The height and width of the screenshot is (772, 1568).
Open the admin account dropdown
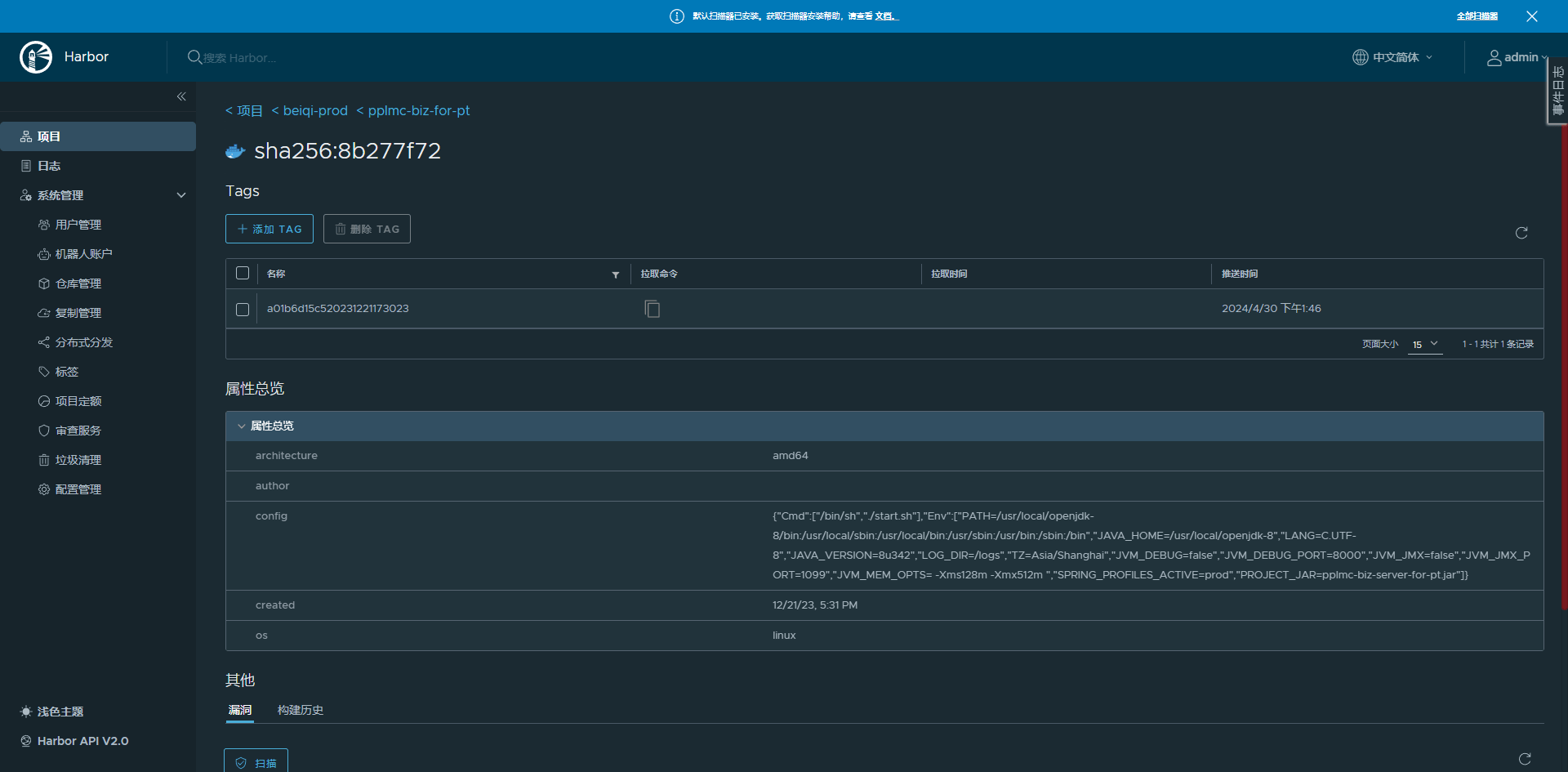point(1517,57)
